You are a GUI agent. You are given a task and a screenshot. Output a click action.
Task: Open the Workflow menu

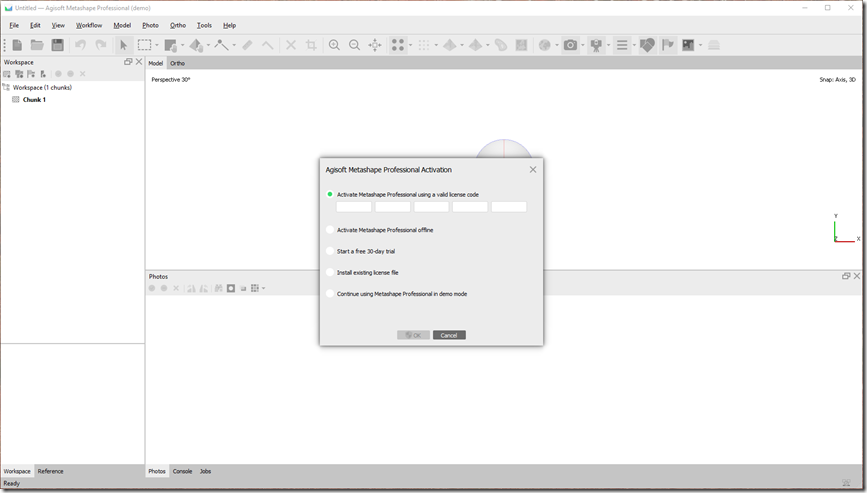click(x=89, y=25)
